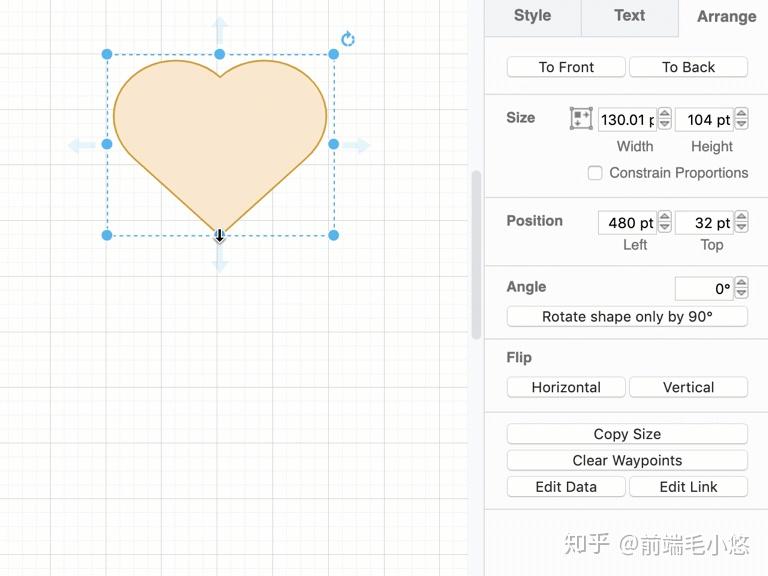Click the Angle stepper arrows
The width and height of the screenshot is (768, 576).
coord(741,288)
